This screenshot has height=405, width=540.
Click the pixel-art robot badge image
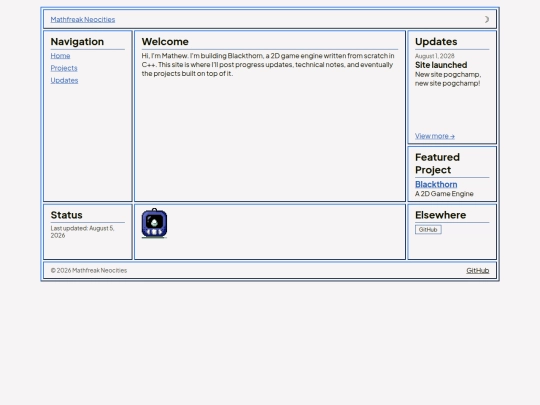click(154, 223)
